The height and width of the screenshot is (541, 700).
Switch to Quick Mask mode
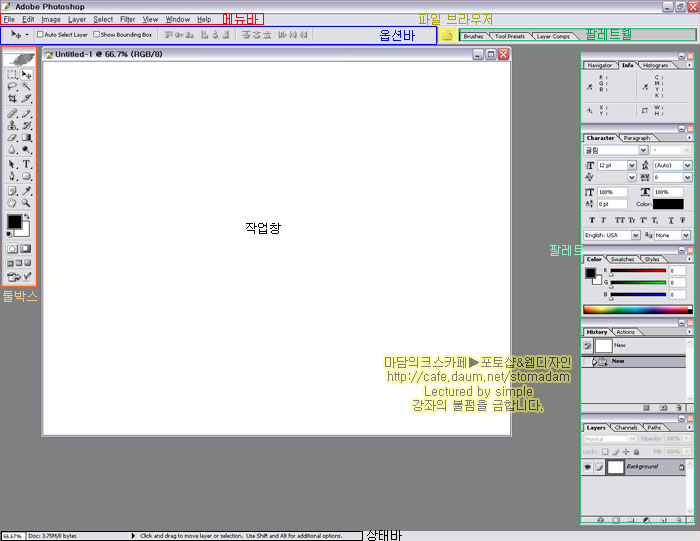[26, 249]
